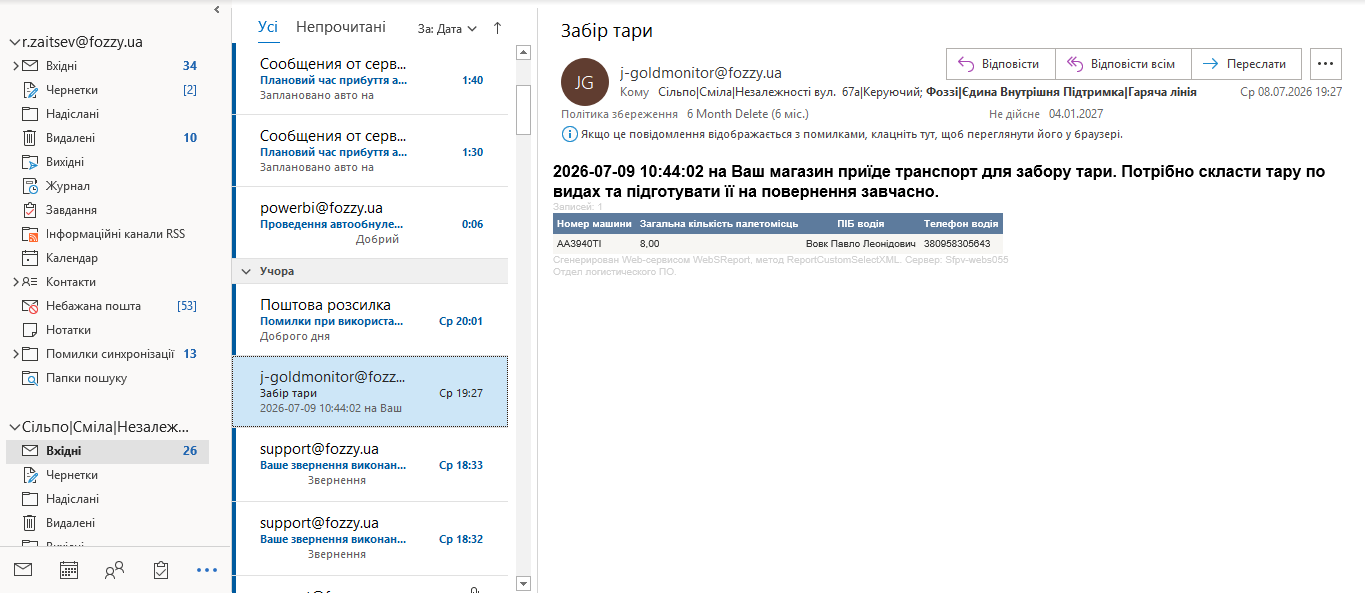Select the Непрочитані tab in message list
This screenshot has height=593, width=1365.
[x=341, y=28]
